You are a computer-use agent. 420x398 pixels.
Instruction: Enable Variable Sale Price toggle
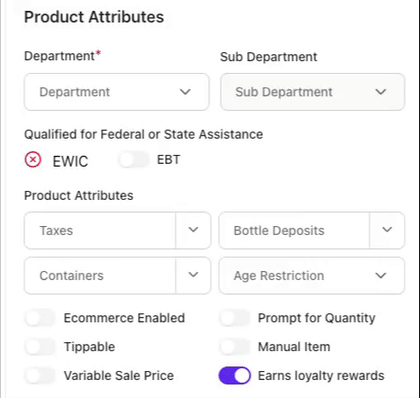tap(40, 376)
